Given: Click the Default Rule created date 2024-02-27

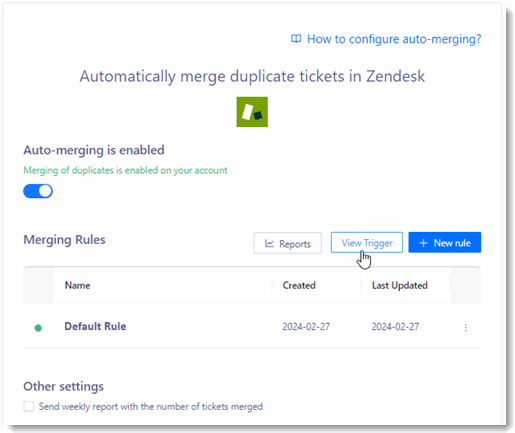Looking at the screenshot, I should coord(306,326).
